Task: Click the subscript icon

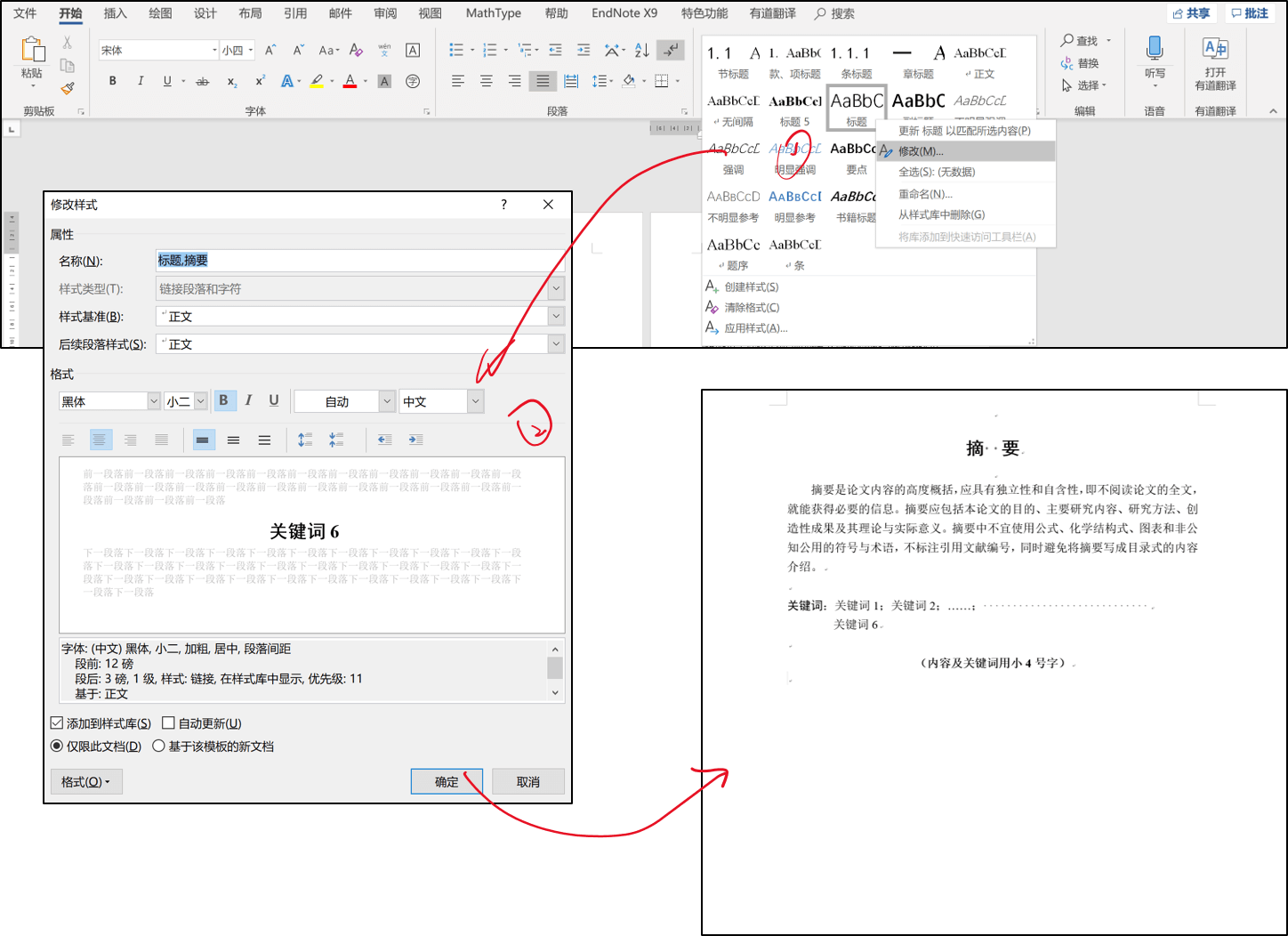Action: pos(232,81)
